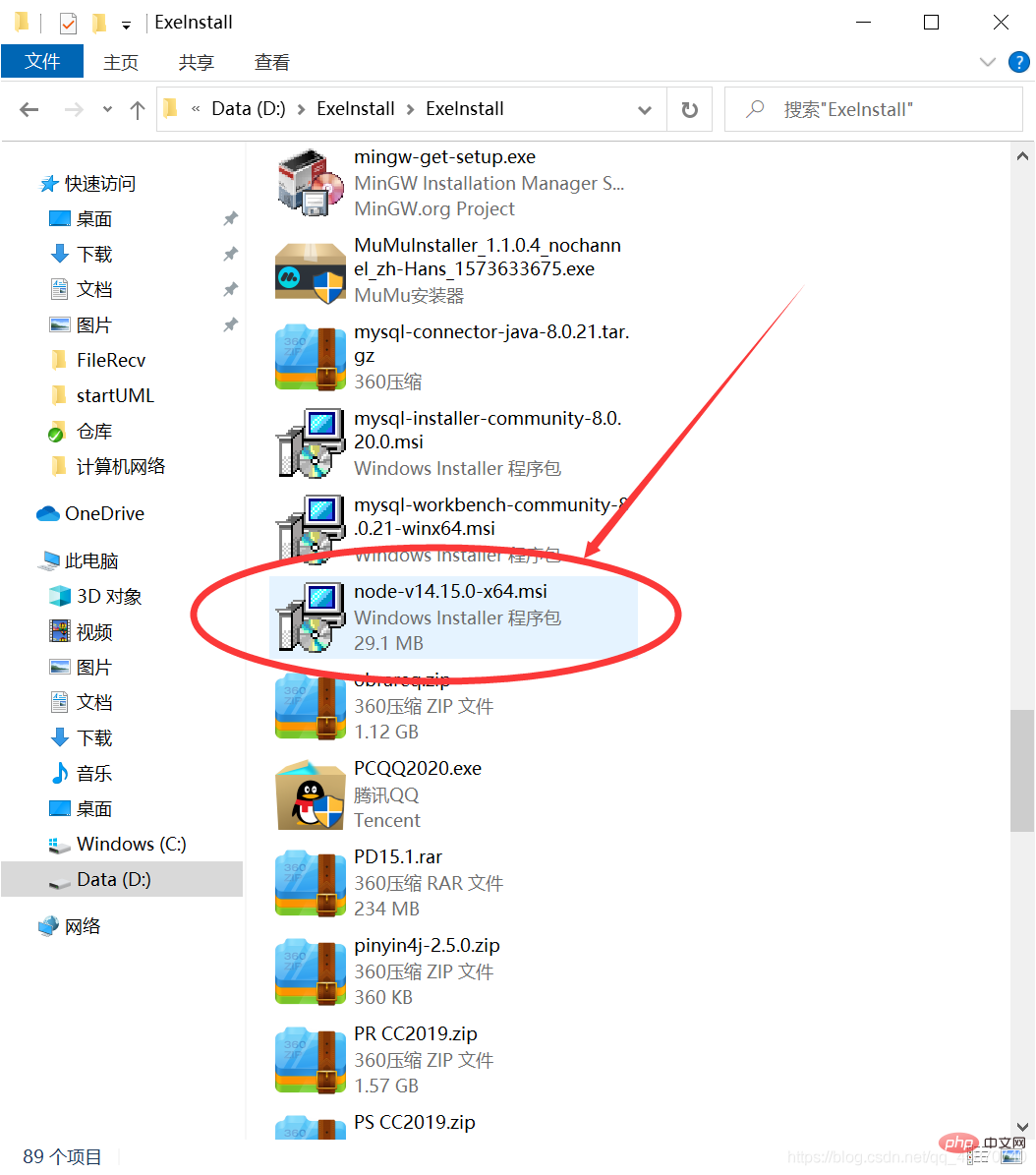Select mysql-installer-community msi icon

(x=311, y=443)
